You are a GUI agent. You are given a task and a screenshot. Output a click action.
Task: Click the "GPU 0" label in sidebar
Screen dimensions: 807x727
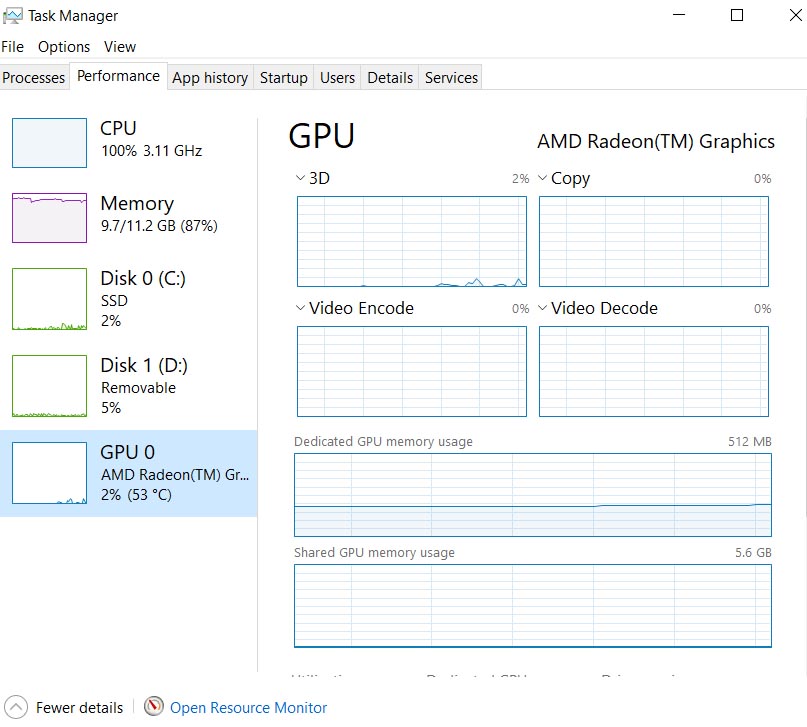coord(128,452)
